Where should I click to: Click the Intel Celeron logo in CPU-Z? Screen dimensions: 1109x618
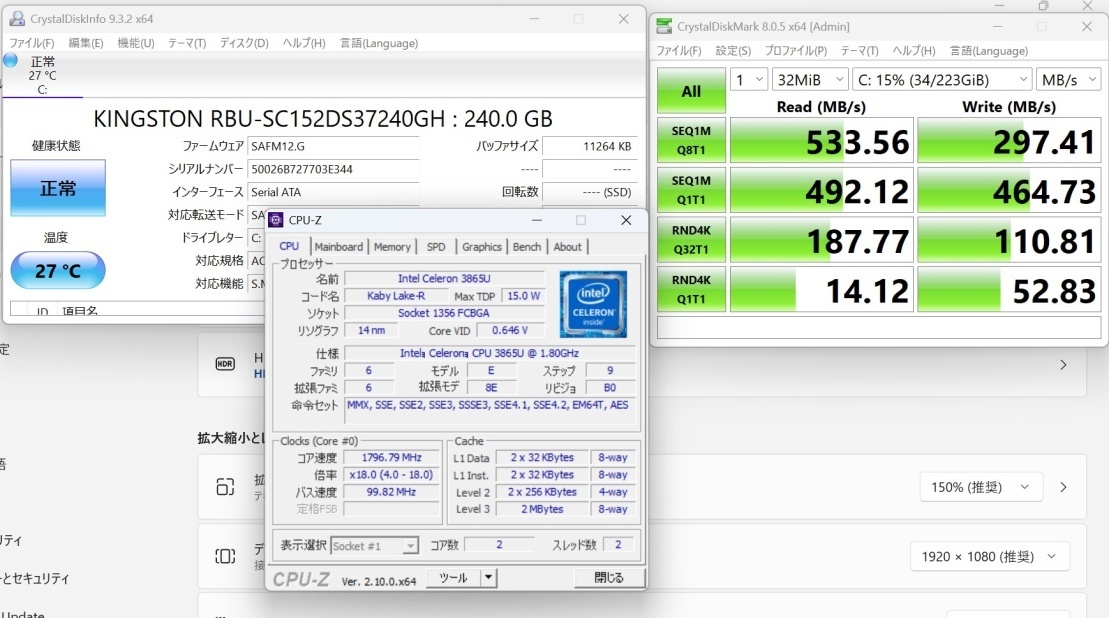[593, 304]
